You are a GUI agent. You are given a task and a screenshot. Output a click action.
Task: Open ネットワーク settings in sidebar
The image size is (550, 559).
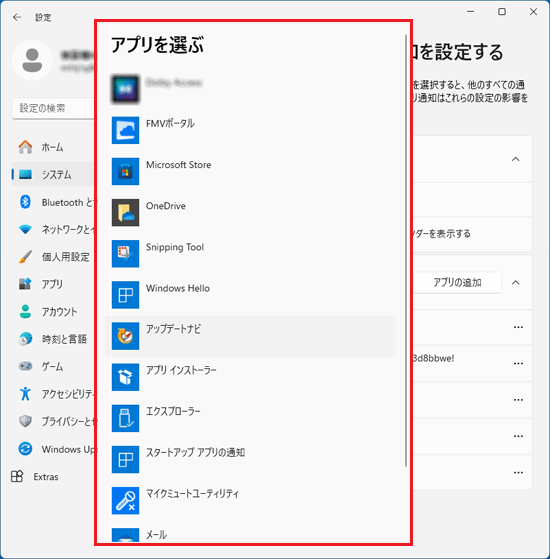coord(53,229)
